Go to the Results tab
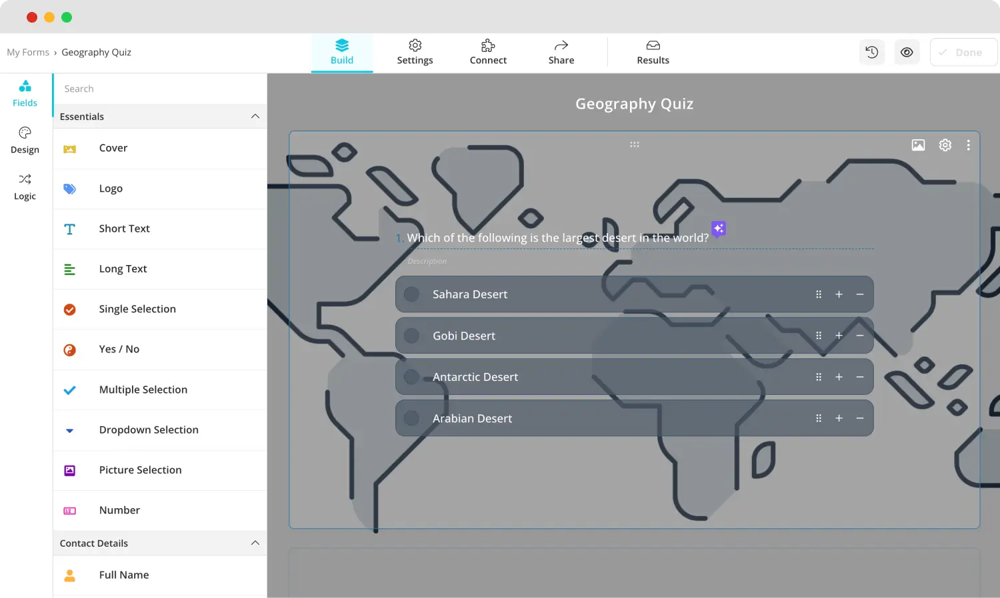Screen dimensions: 1000x598 [653, 52]
